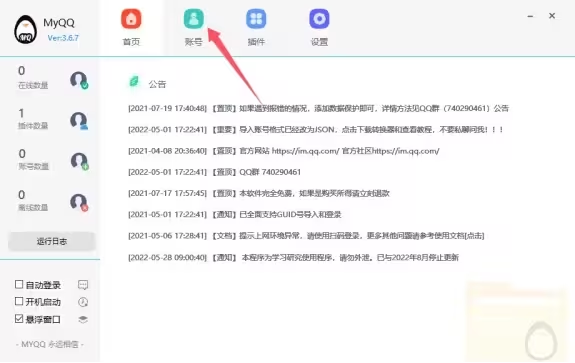
Task: Click the MyQQ penguin logo
Action: pyautogui.click(x=25, y=30)
